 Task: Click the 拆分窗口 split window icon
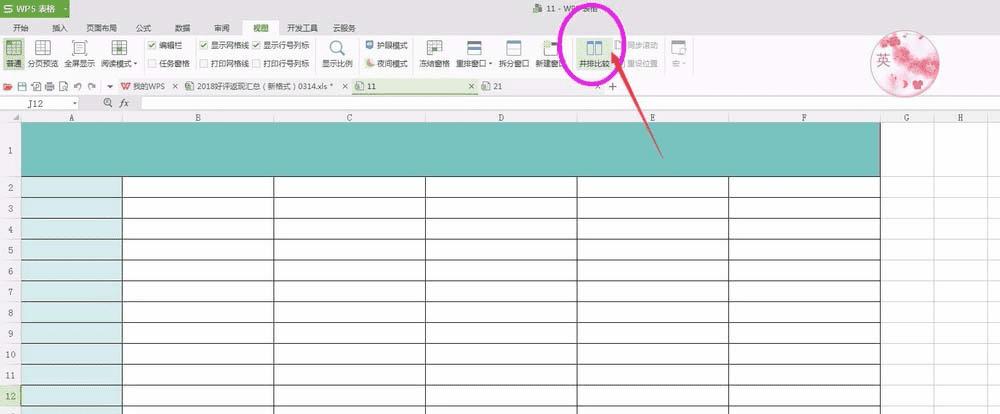513,48
